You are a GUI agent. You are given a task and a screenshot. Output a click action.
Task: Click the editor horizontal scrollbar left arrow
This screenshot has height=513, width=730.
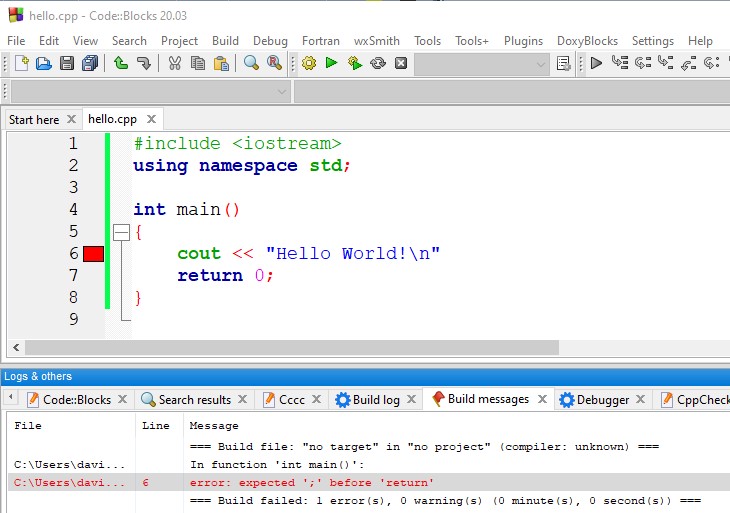pyautogui.click(x=16, y=347)
